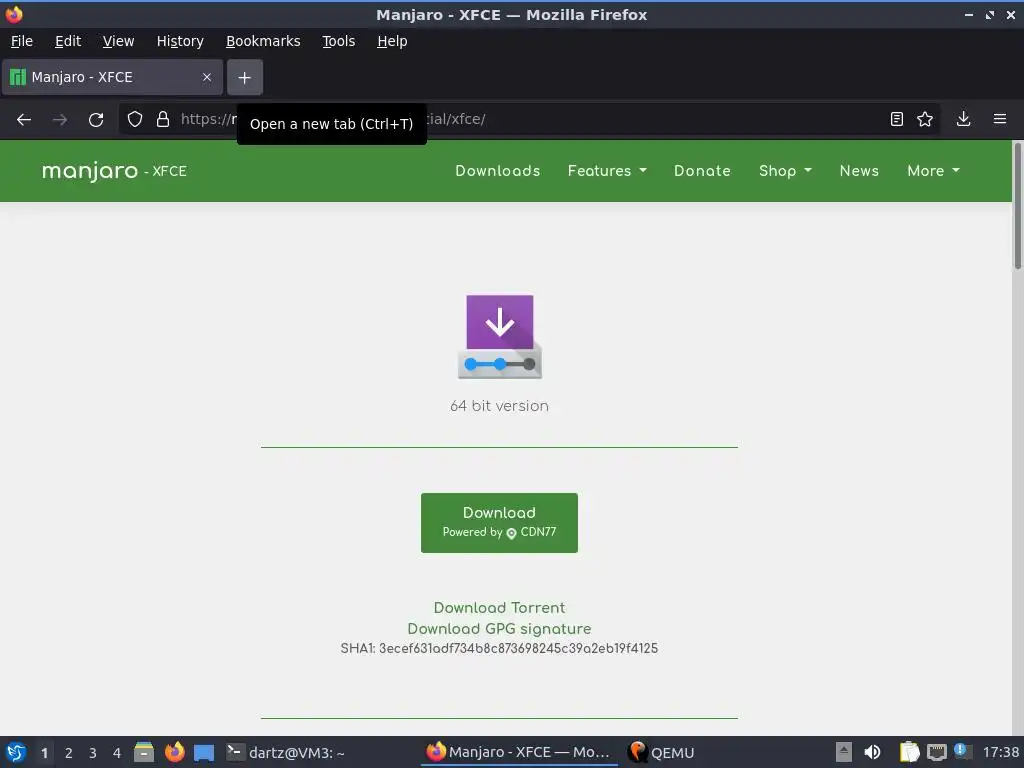
Task: Launch Firefox from the taskbar launcher
Action: point(174,752)
